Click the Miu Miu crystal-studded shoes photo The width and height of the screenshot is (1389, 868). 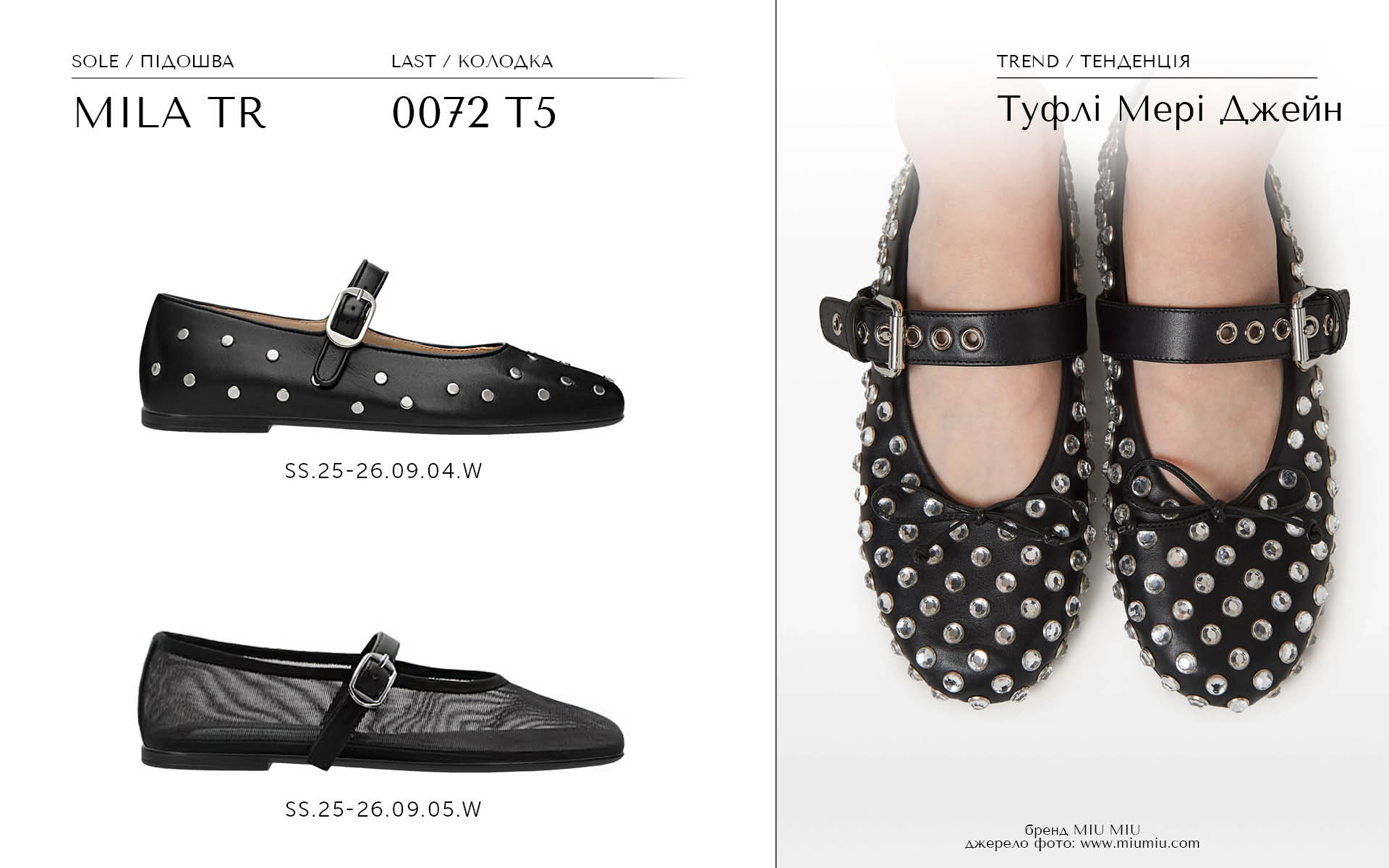[1083, 434]
